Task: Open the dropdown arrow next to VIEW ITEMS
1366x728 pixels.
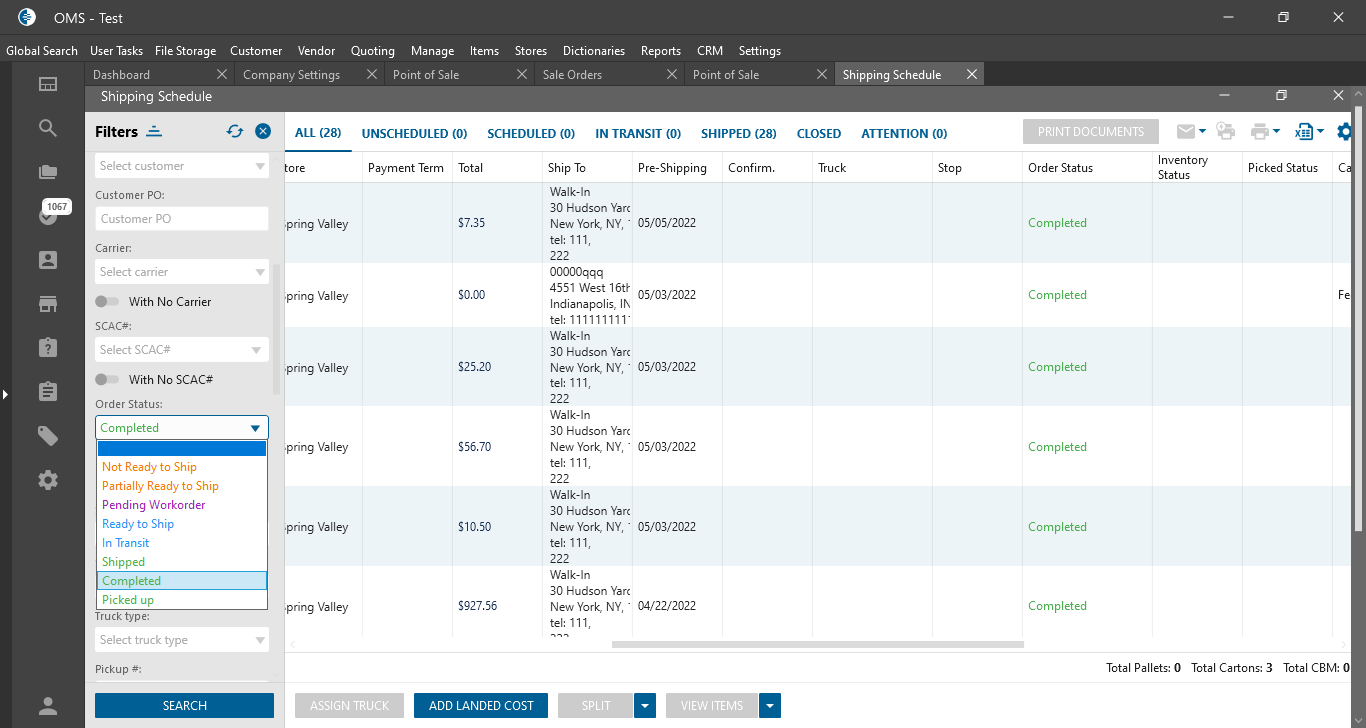Action: 770,706
